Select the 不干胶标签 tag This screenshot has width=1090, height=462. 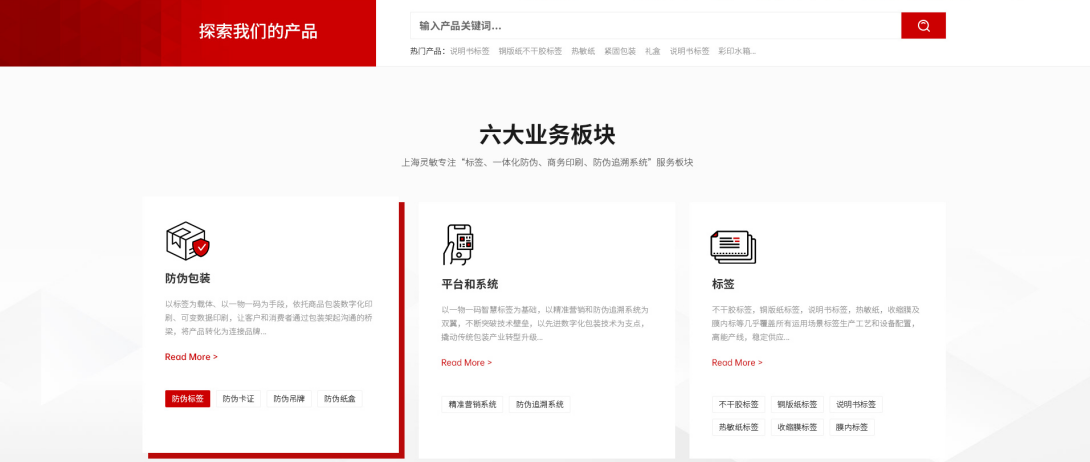(738, 405)
